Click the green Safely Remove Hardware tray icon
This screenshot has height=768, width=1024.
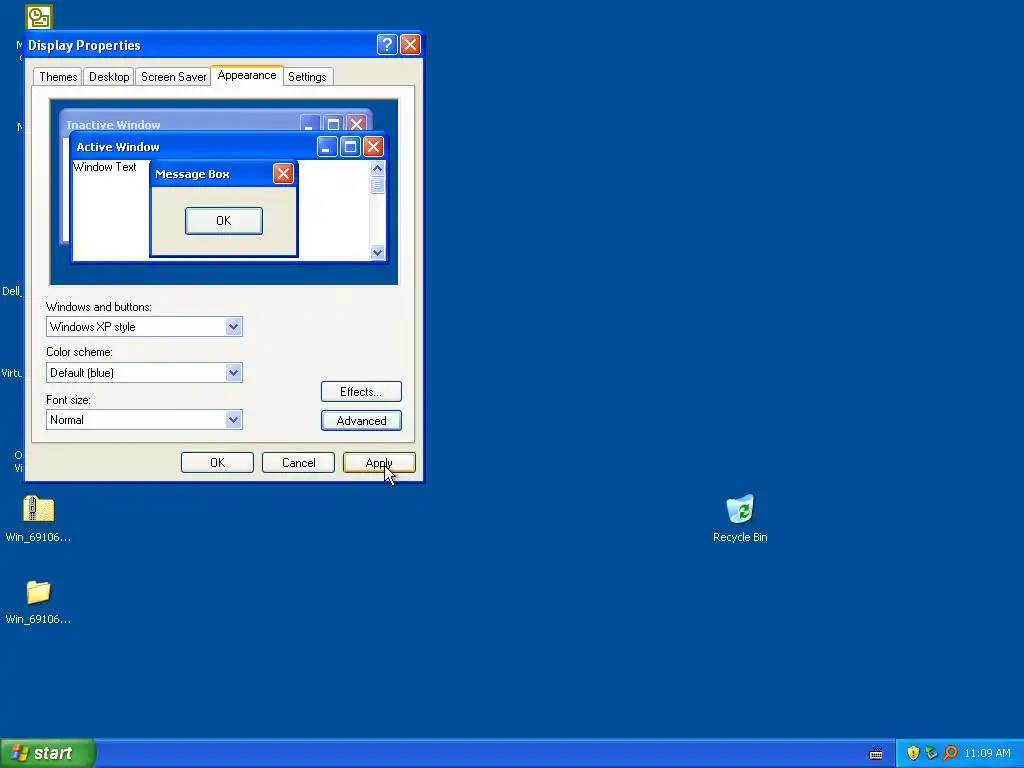(931, 753)
